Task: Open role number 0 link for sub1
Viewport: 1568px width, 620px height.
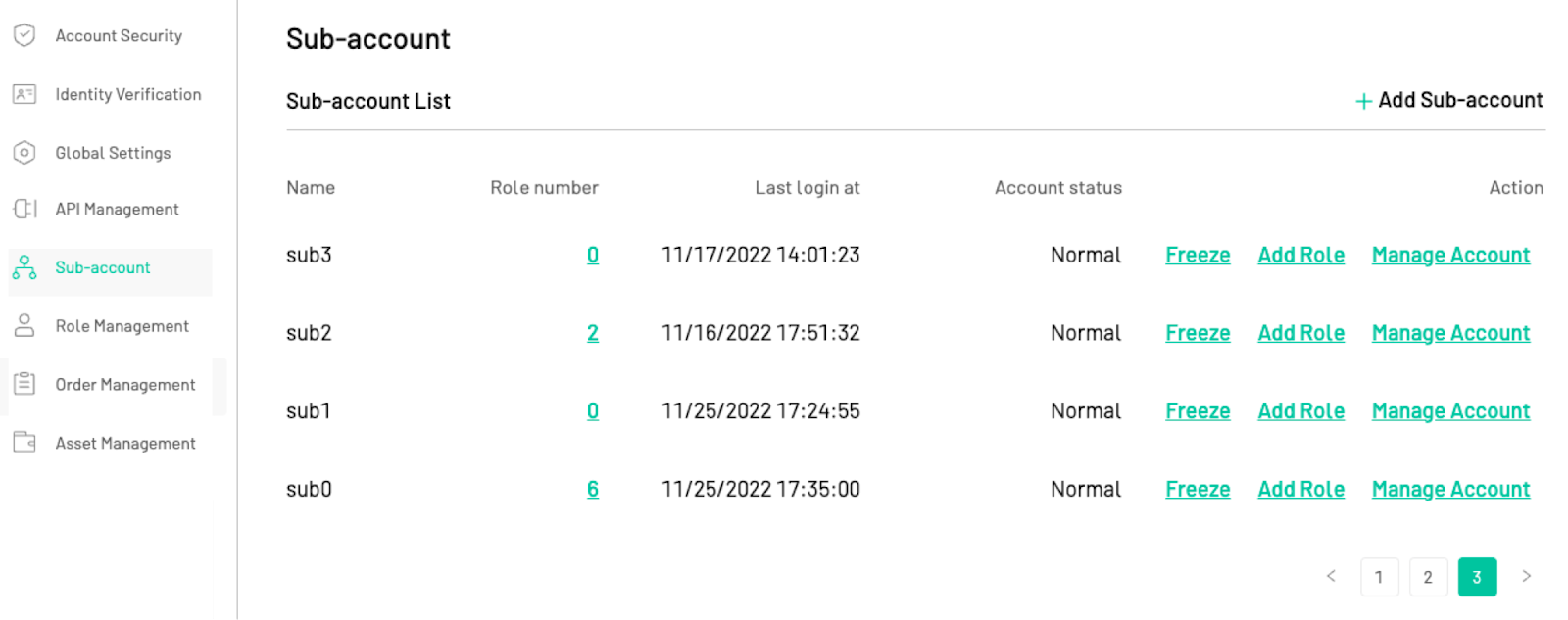Action: 593,411
